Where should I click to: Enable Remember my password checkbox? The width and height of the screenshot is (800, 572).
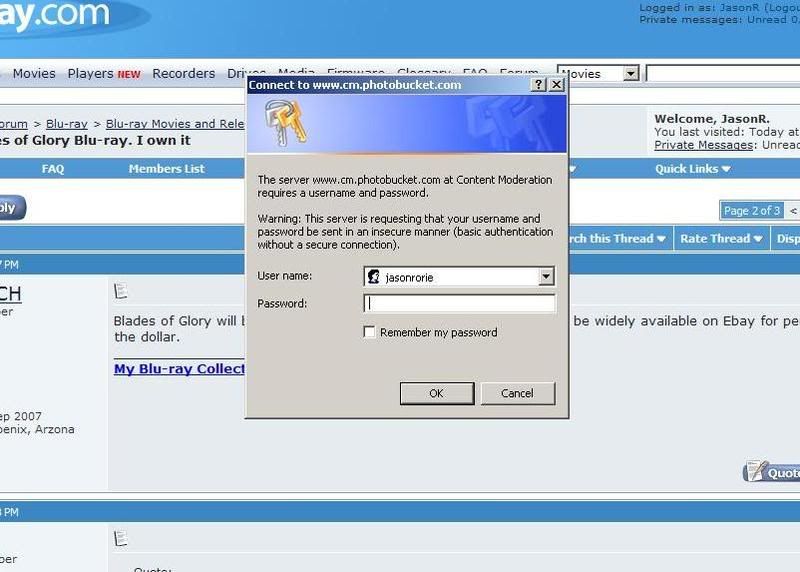point(369,332)
